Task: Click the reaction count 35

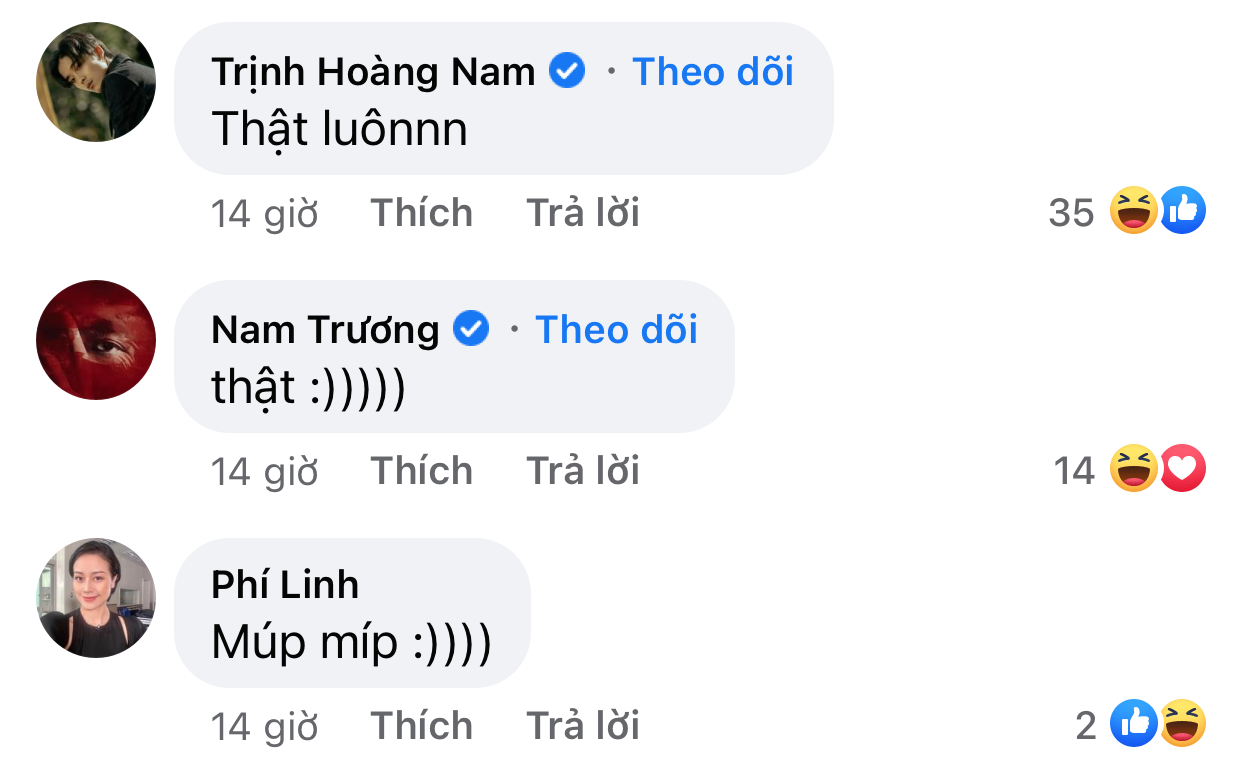Action: tap(1075, 211)
